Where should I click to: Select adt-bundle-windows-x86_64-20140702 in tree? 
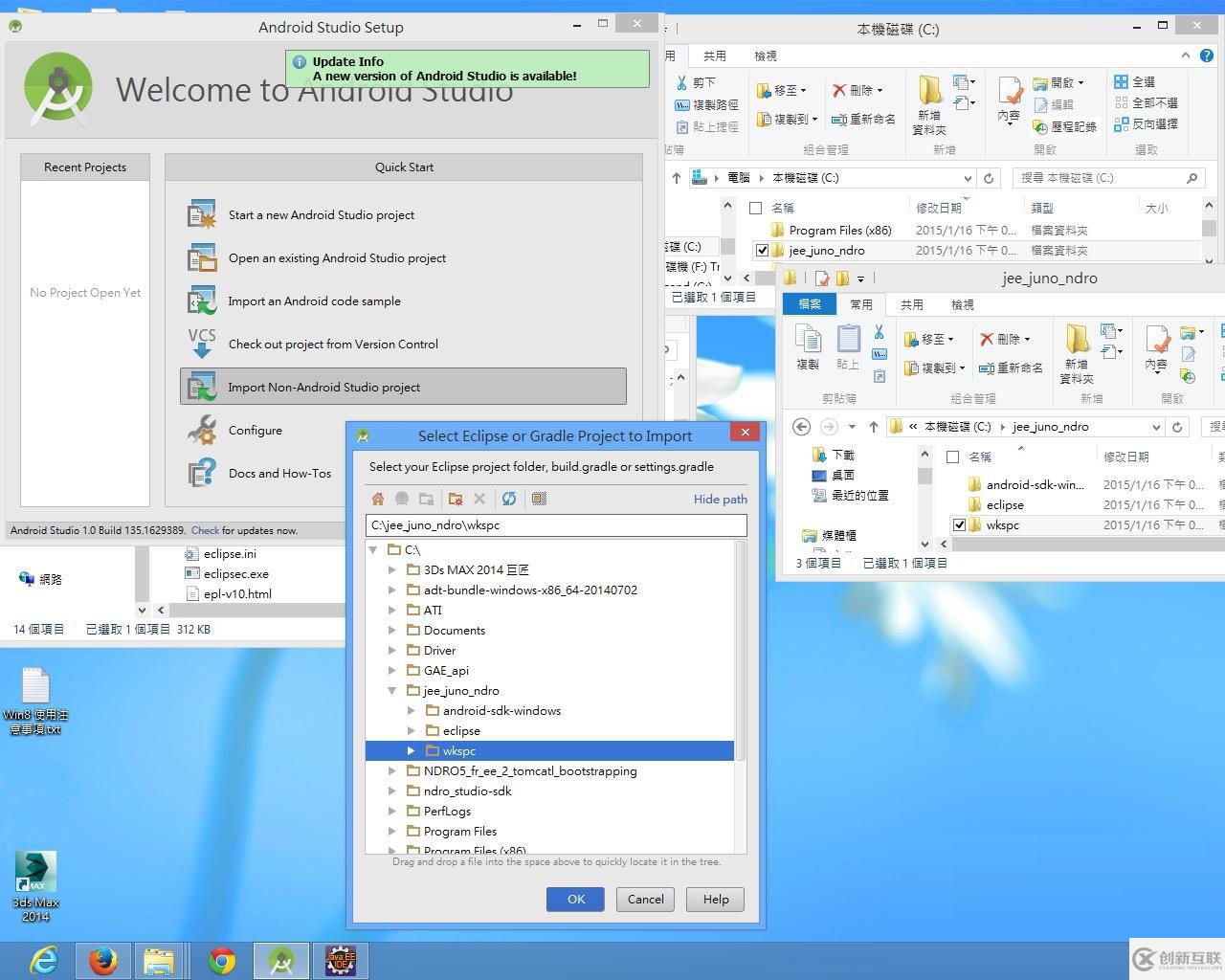click(x=530, y=590)
